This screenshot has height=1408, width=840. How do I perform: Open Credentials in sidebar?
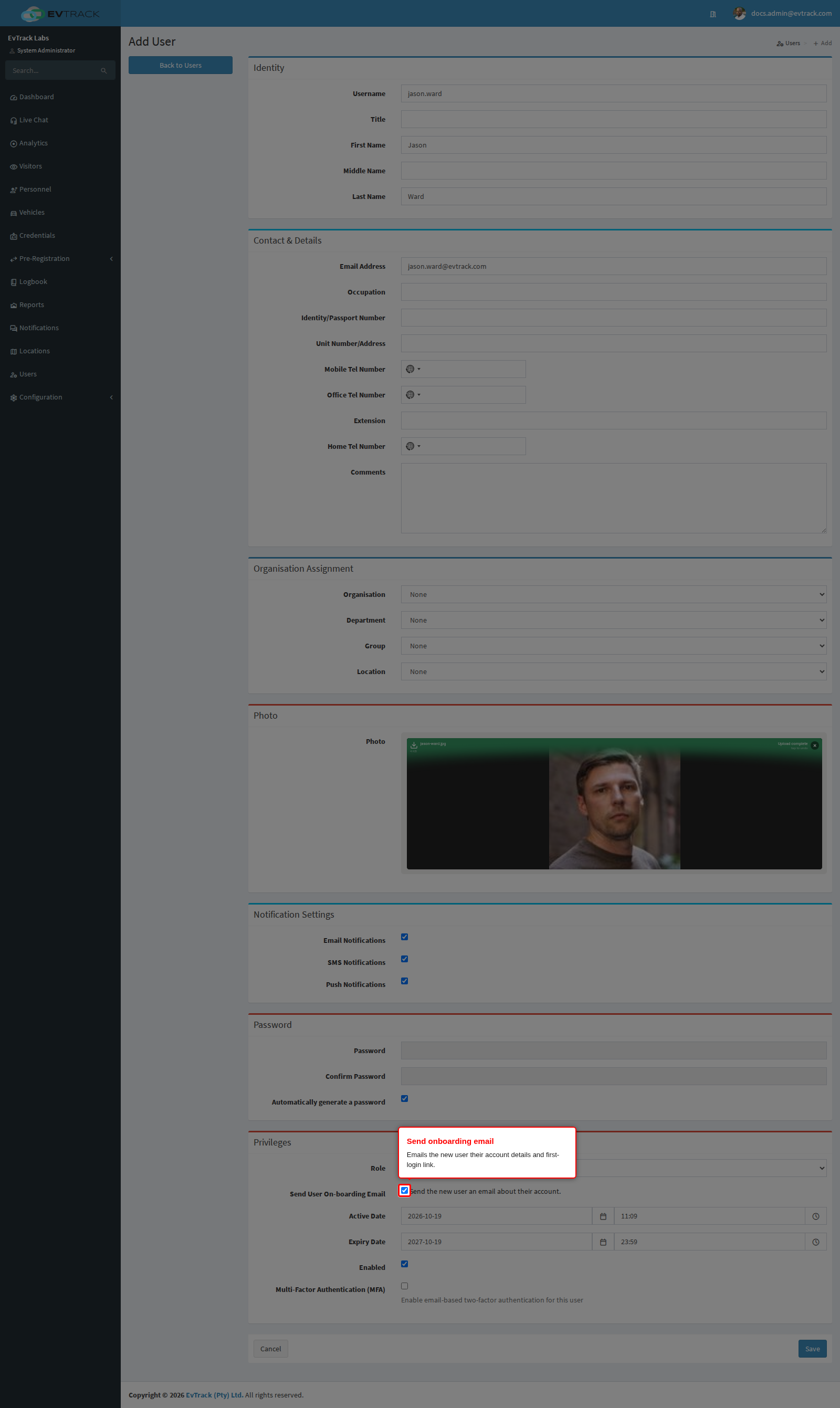(60, 235)
